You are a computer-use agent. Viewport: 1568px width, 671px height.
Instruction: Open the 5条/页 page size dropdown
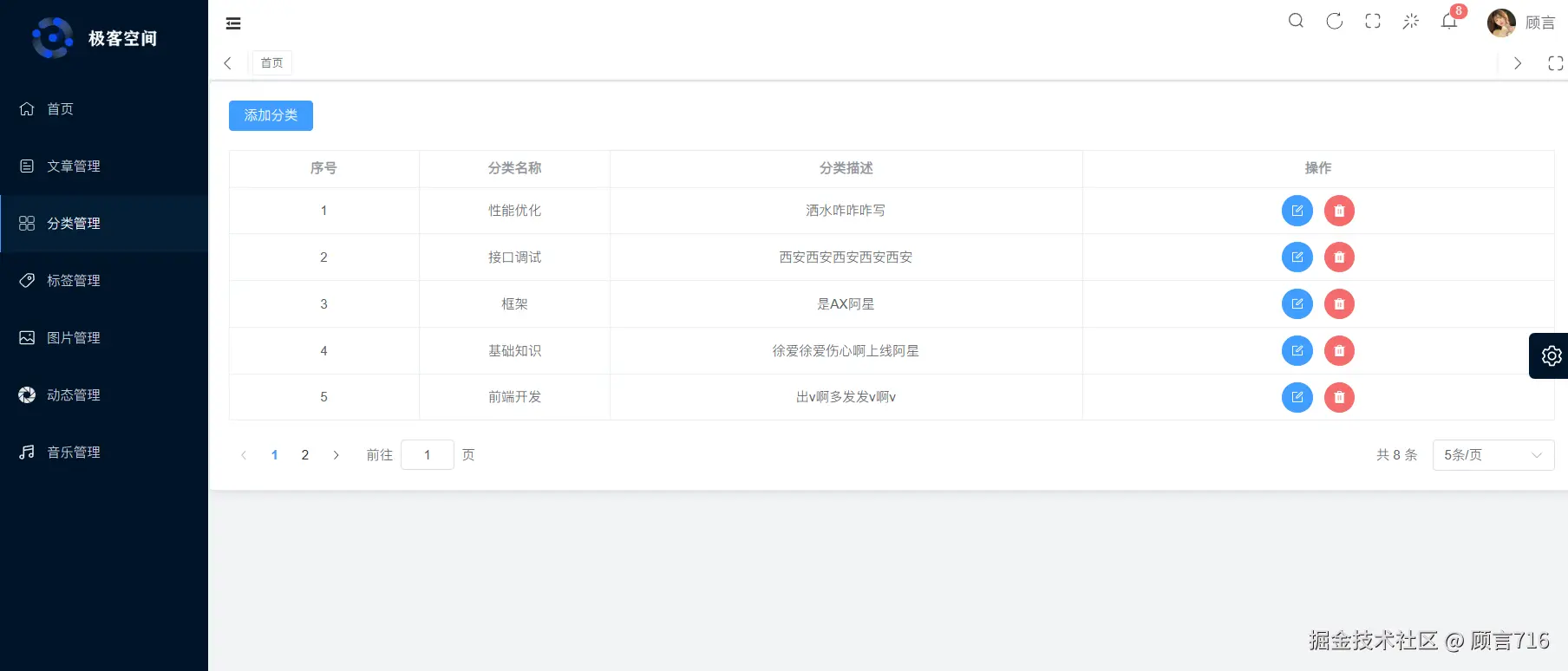coord(1493,455)
